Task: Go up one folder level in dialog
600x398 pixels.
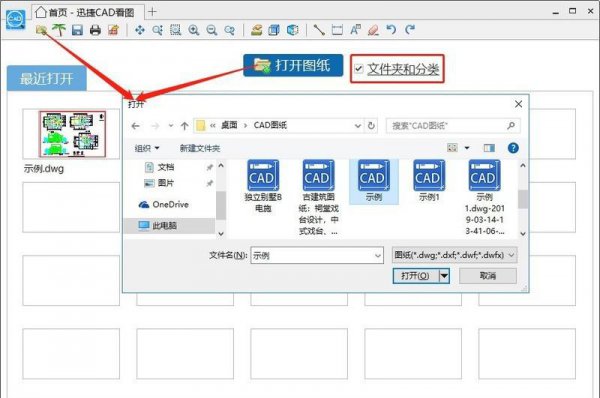Action: coord(184,126)
